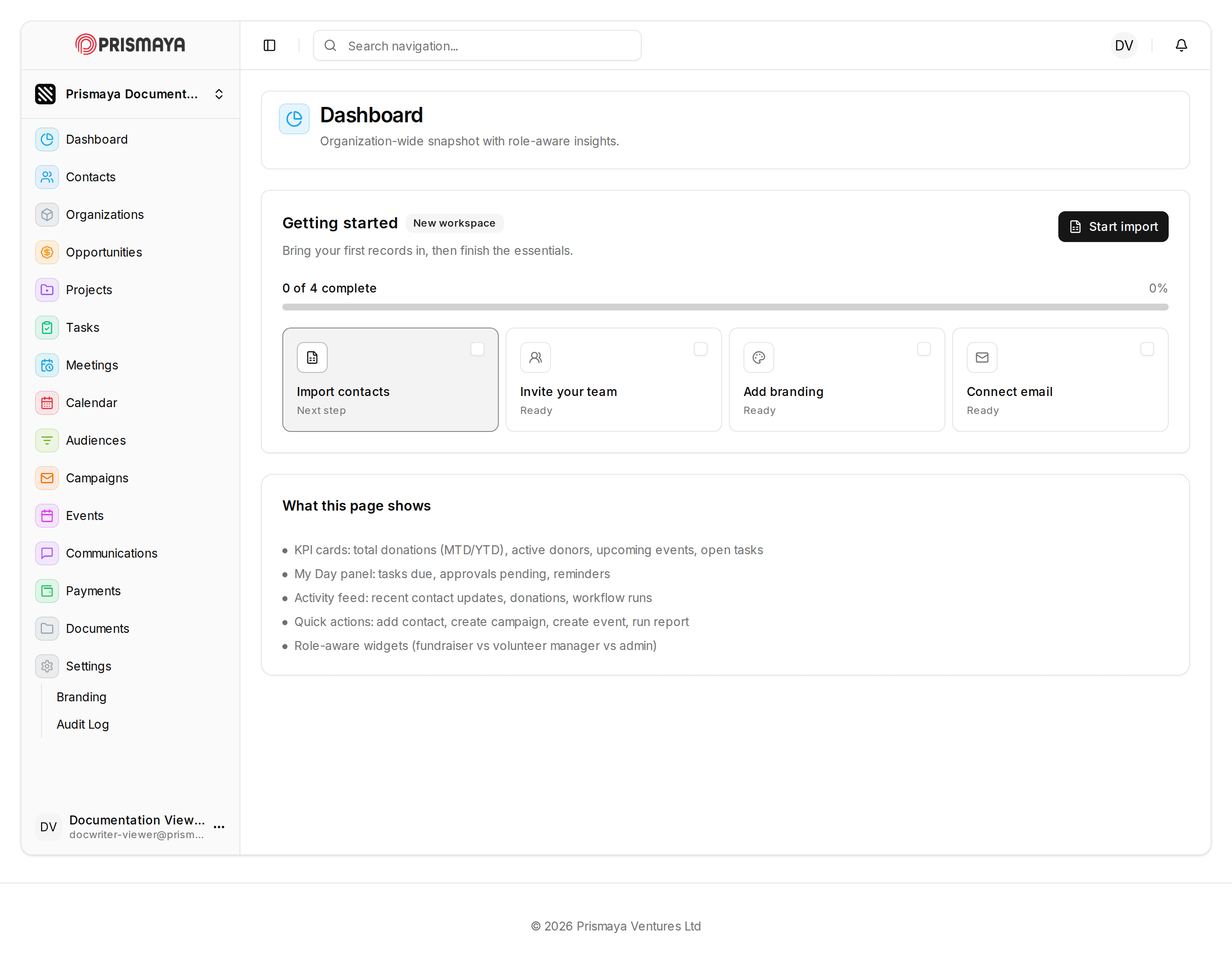
Task: Click the '0%' progress value
Action: tap(1158, 288)
